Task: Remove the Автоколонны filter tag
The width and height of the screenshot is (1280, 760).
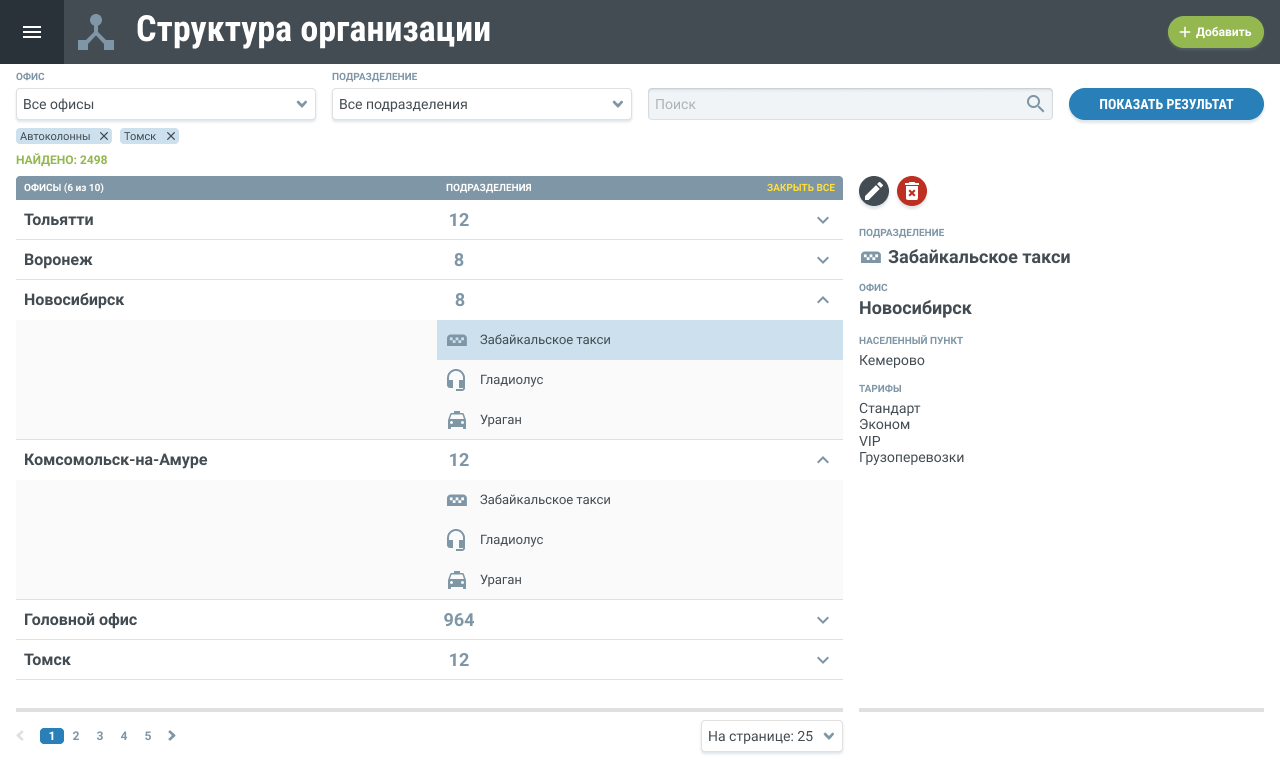Action: pyautogui.click(x=104, y=136)
